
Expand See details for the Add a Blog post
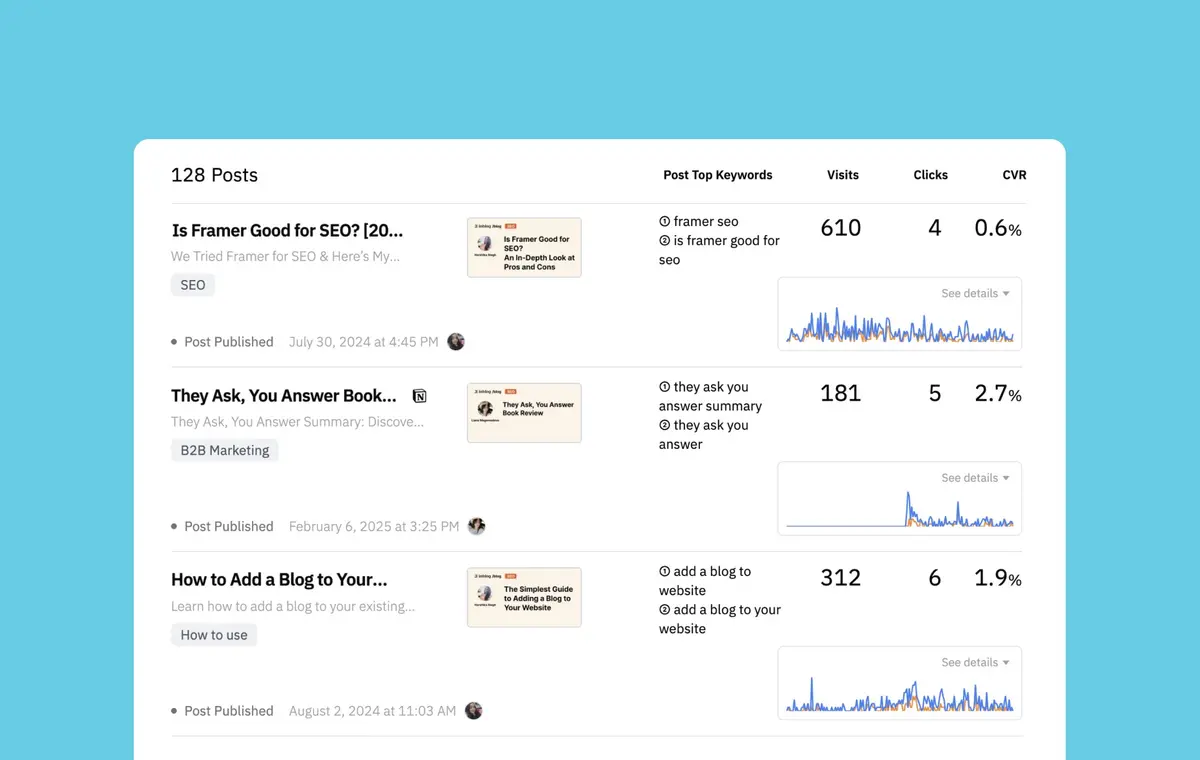(975, 663)
